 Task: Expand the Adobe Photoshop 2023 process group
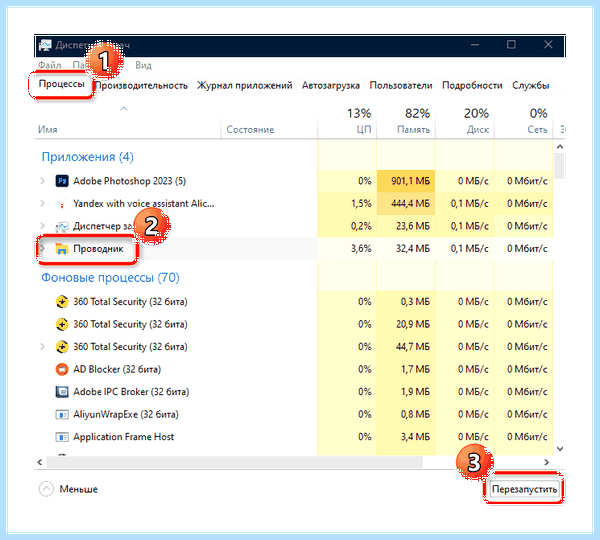(42, 181)
